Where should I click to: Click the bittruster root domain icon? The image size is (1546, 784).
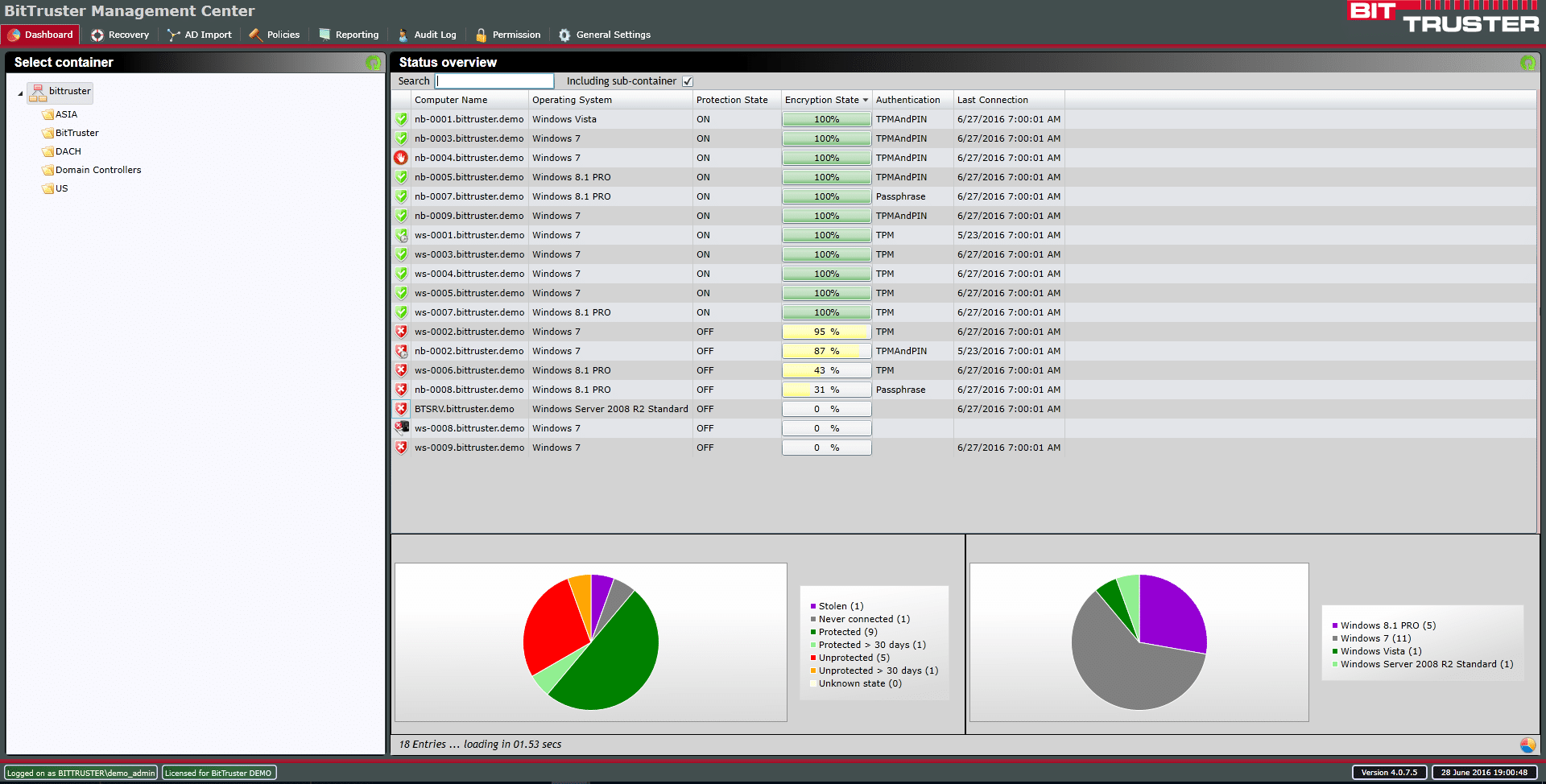click(38, 93)
